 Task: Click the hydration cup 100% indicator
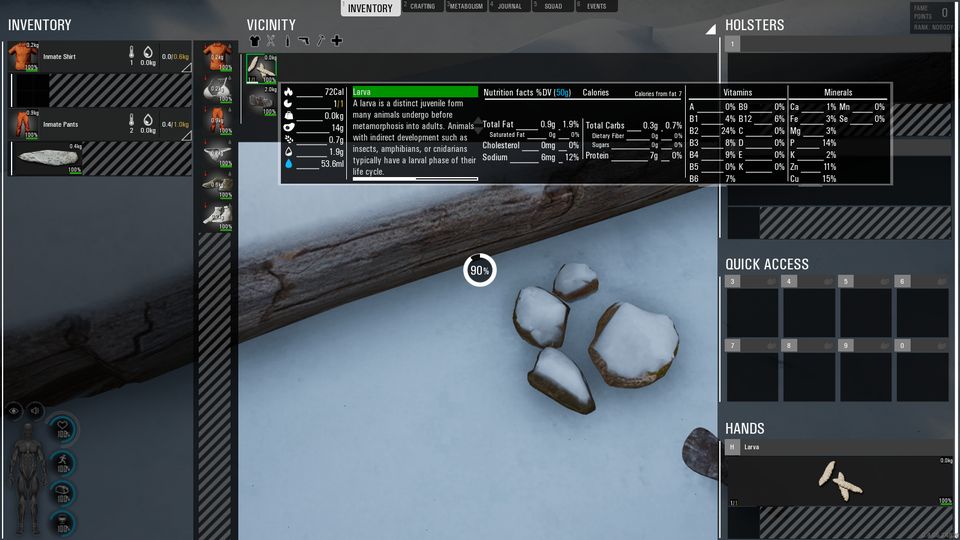click(62, 523)
